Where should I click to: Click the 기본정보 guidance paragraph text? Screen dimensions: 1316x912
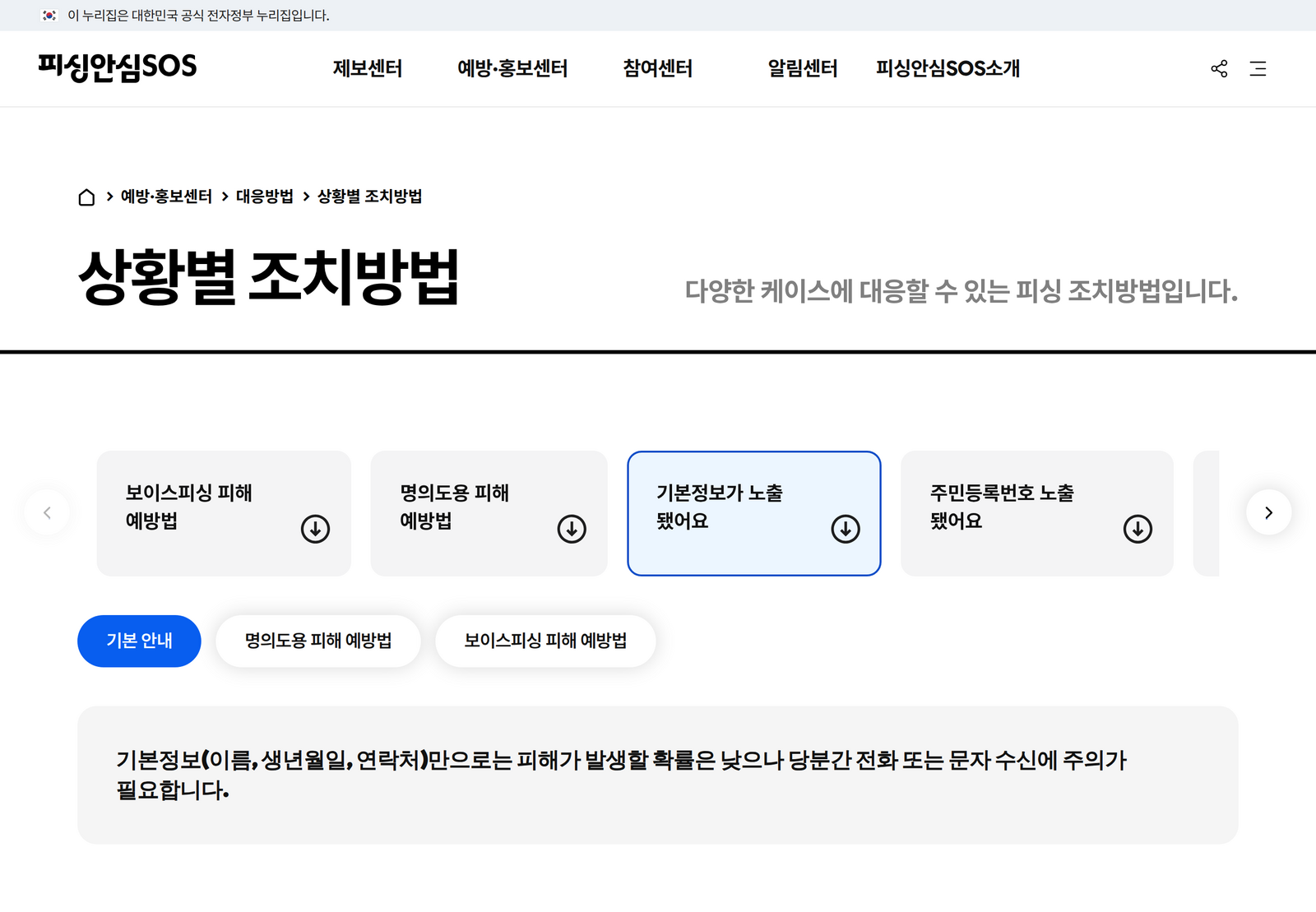click(622, 775)
